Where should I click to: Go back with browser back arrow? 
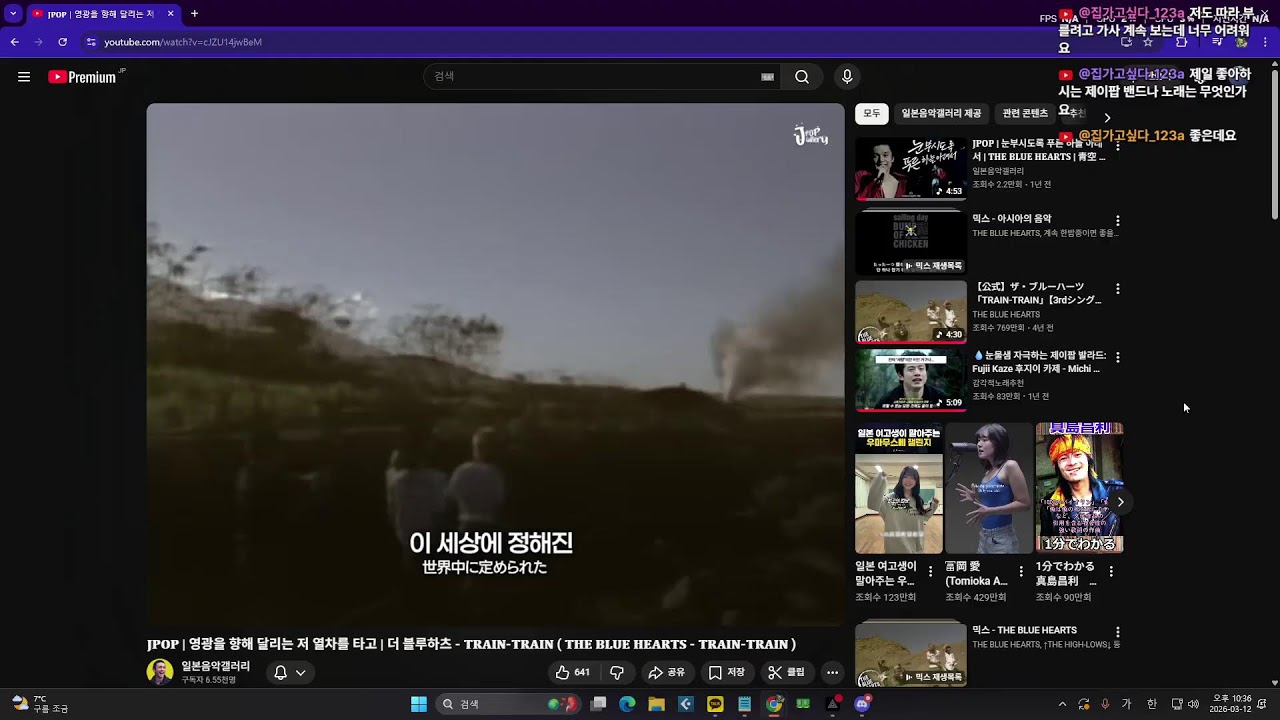point(14,42)
